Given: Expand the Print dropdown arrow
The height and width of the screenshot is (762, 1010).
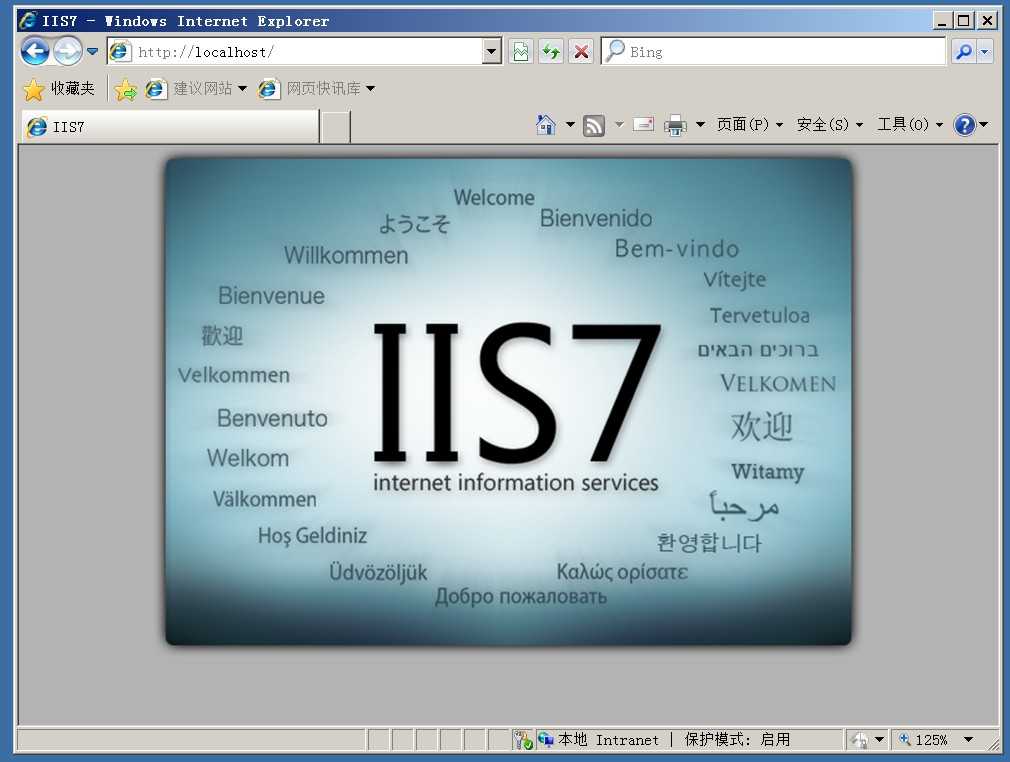Looking at the screenshot, I should coord(700,124).
